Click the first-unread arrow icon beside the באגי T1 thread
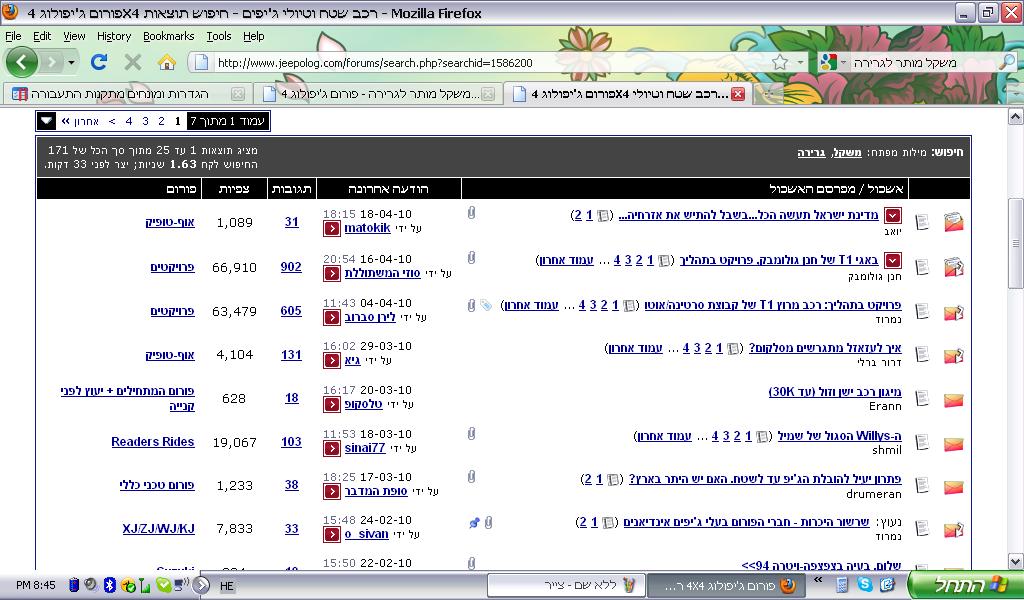 [x=892, y=260]
